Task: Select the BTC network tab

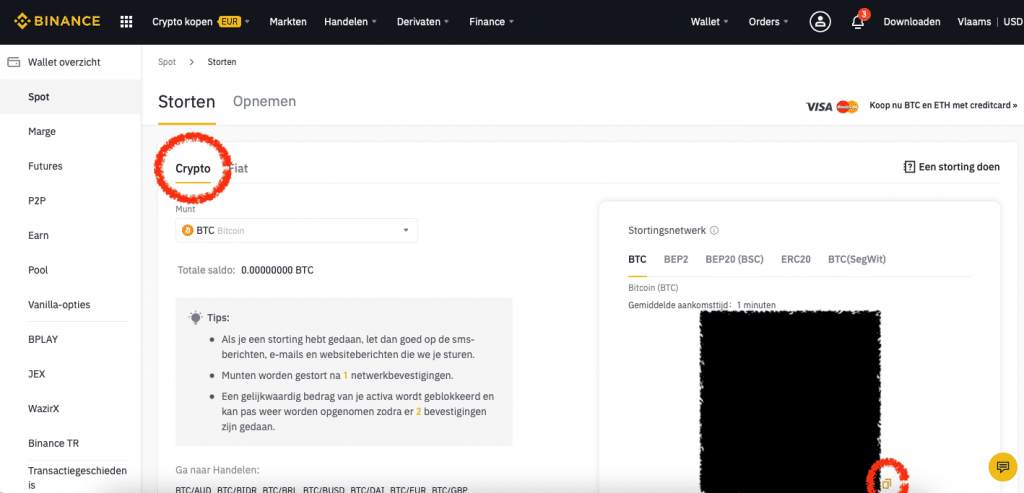Action: tap(637, 259)
